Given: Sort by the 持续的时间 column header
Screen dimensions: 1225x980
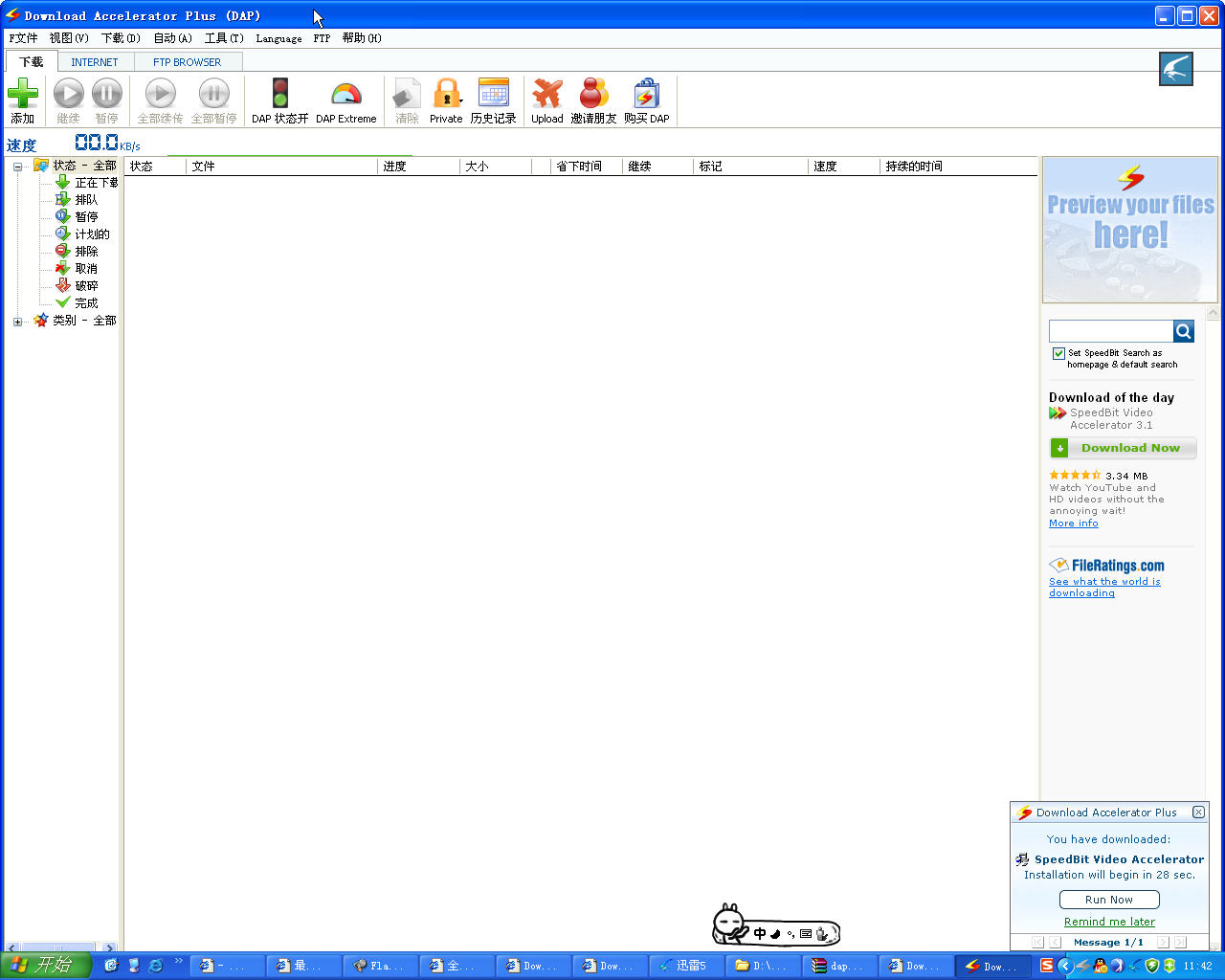Looking at the screenshot, I should pyautogui.click(x=958, y=167).
